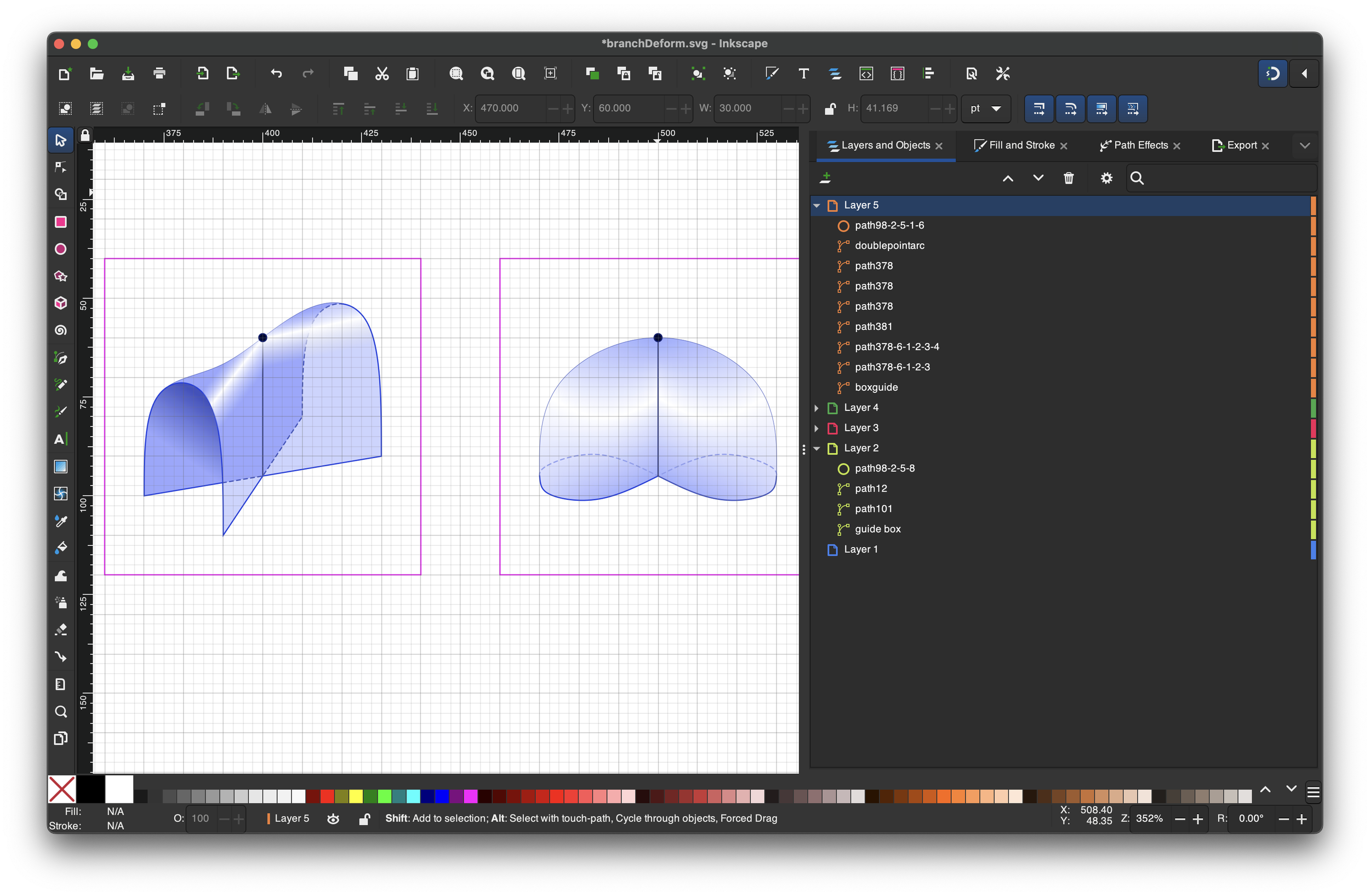Select the Rectangle tool
The image size is (1370, 896).
(60, 222)
